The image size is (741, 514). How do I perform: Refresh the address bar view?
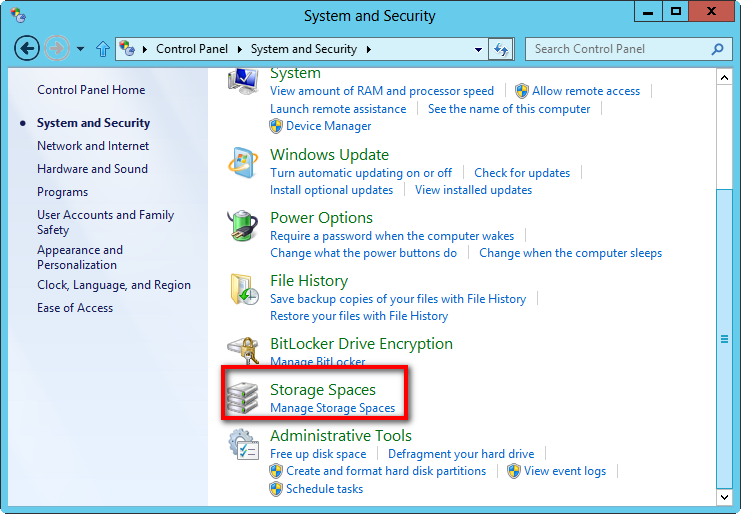coord(501,49)
